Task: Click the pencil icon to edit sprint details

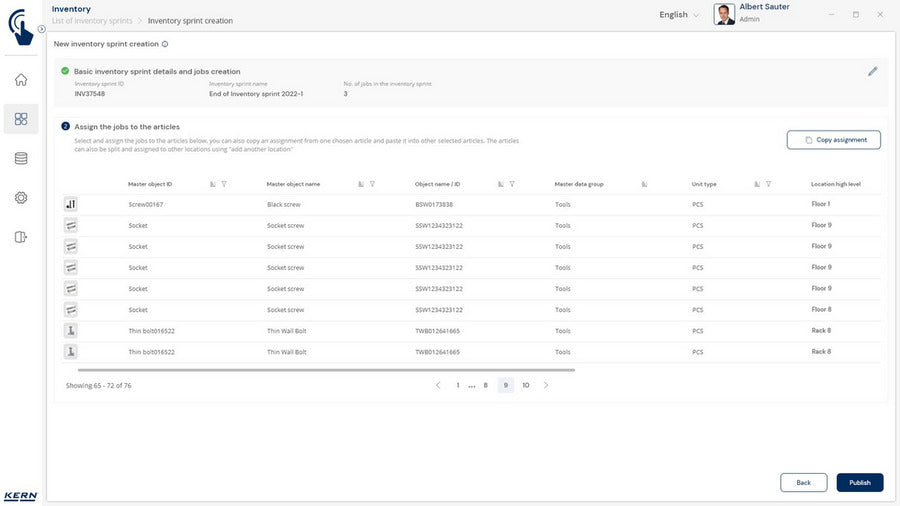Action: (872, 71)
